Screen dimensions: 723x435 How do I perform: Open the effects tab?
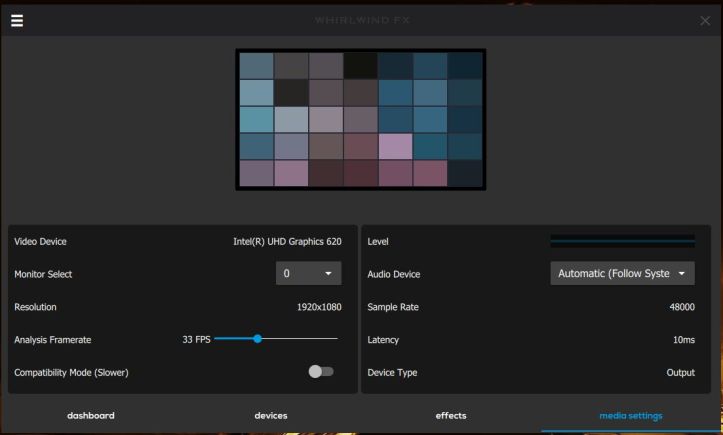(x=451, y=415)
